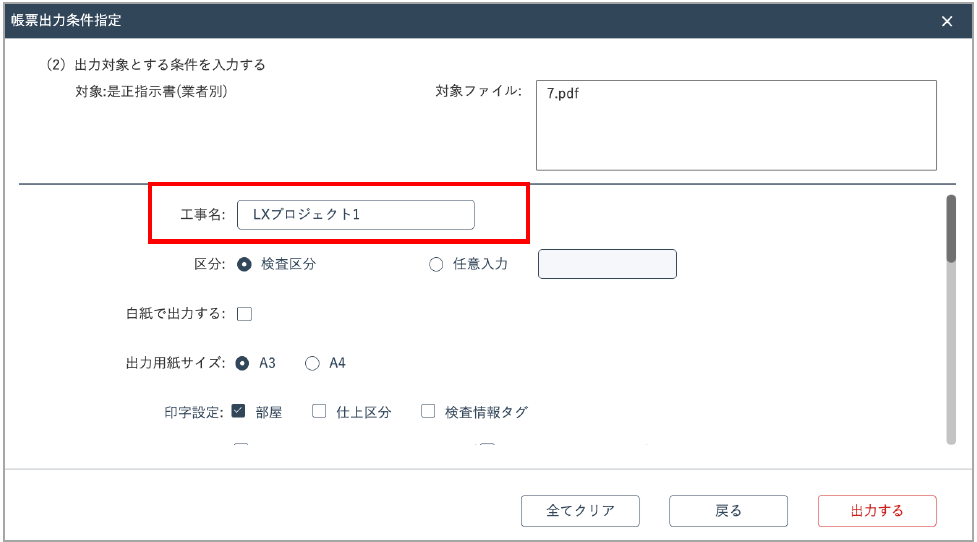Switch output paper size to A4
Image resolution: width=977 pixels, height=542 pixels.
tap(312, 363)
